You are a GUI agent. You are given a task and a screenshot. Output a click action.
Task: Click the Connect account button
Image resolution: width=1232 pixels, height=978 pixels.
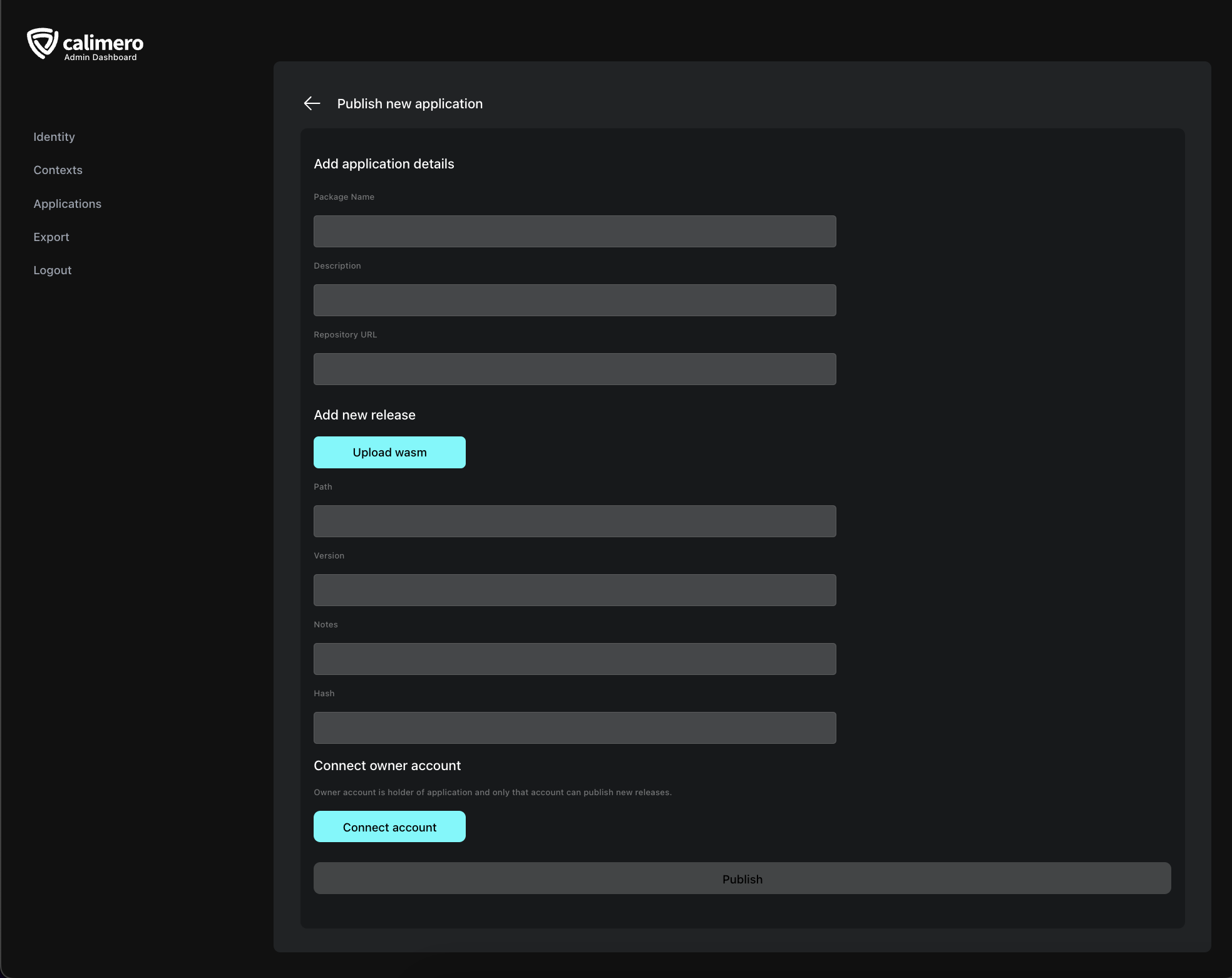(389, 826)
